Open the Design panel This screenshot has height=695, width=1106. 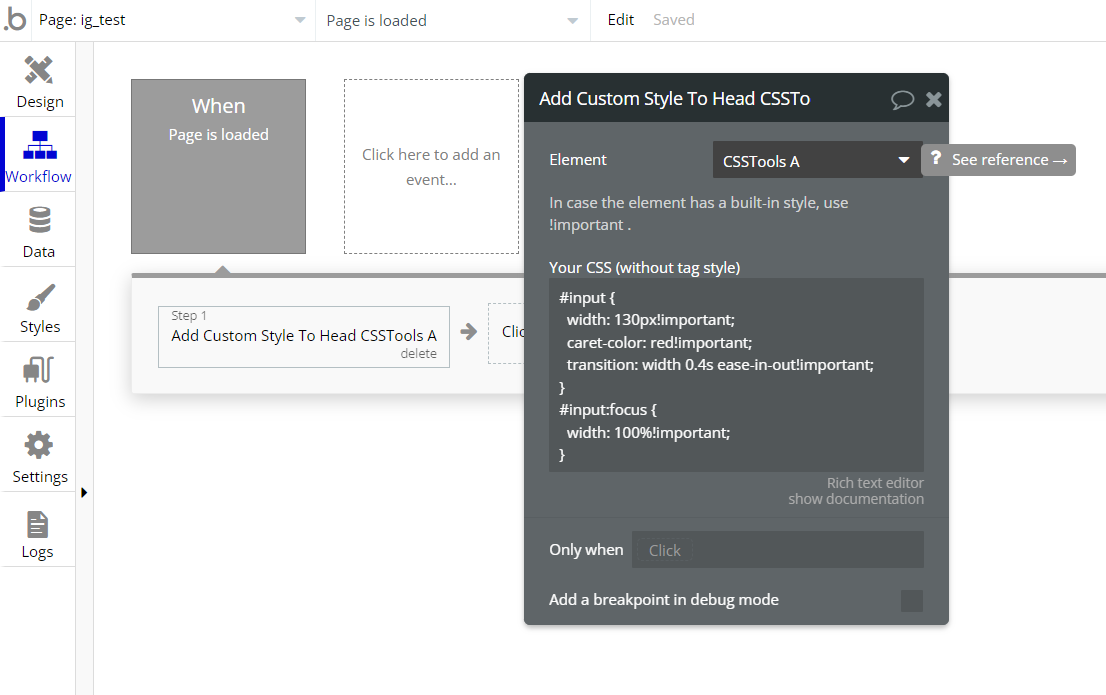tap(38, 80)
